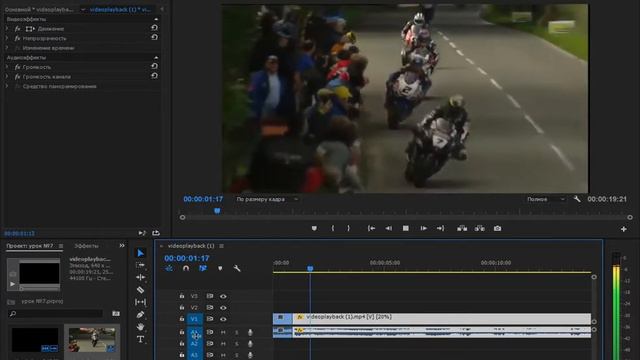Reset the Непрозрачность effect
Image resolution: width=640 pixels, height=360 pixels.
click(x=154, y=37)
